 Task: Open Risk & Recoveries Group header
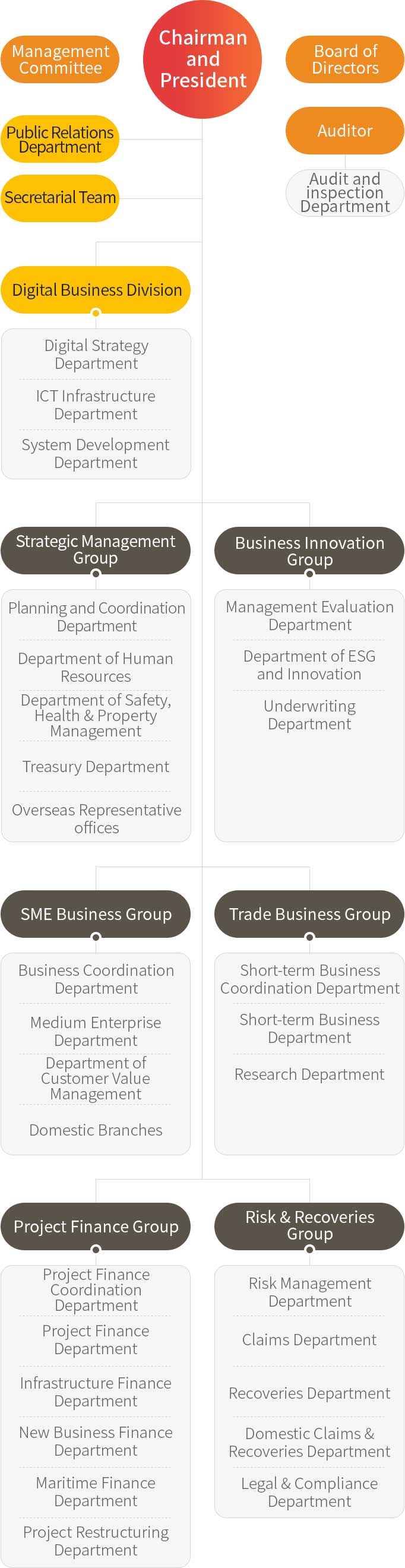[x=309, y=1226]
